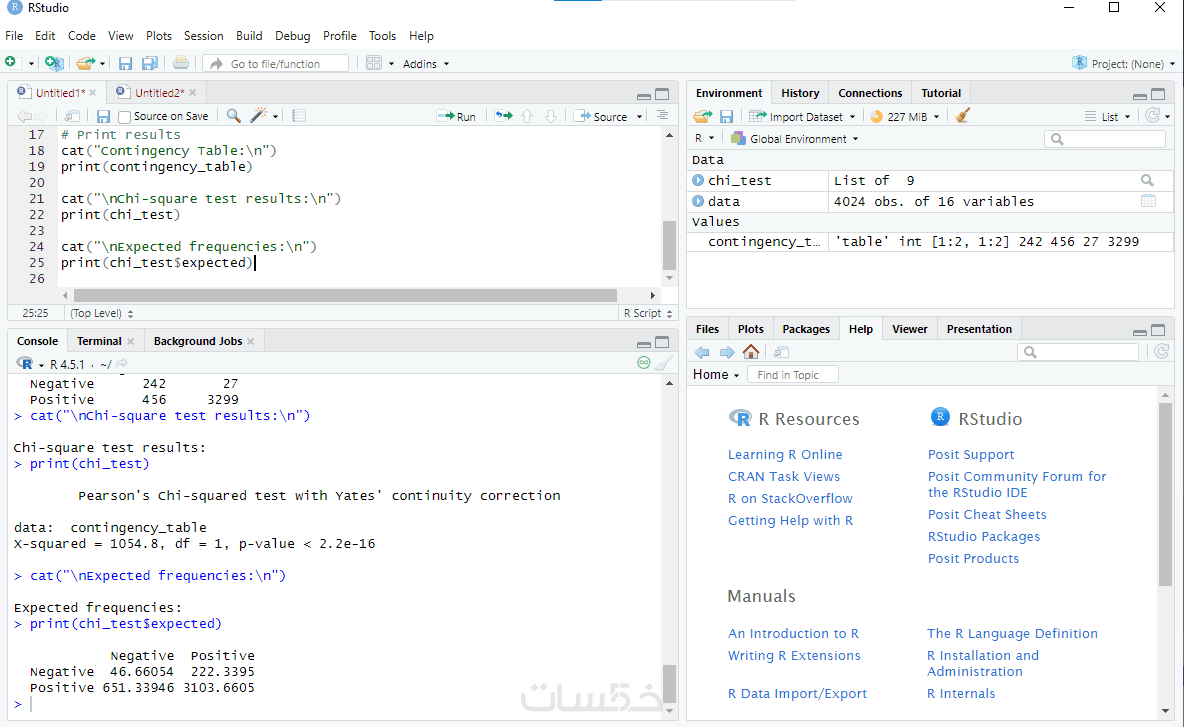1184x727 pixels.
Task: Print the current file icon
Action: point(180,63)
